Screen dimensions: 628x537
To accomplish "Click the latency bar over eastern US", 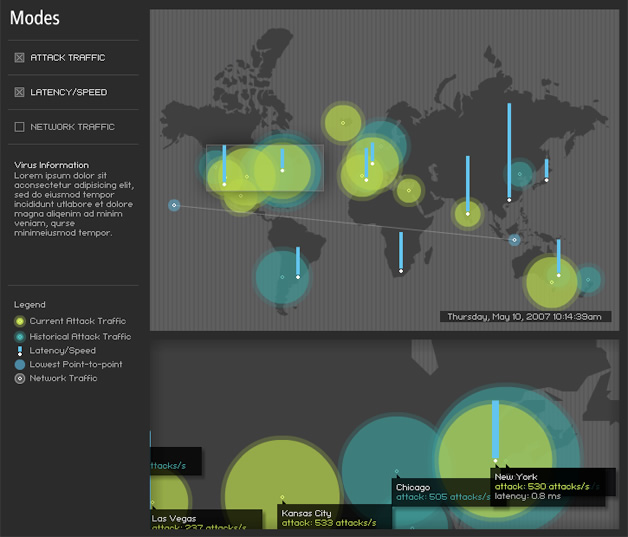I will pos(282,161).
